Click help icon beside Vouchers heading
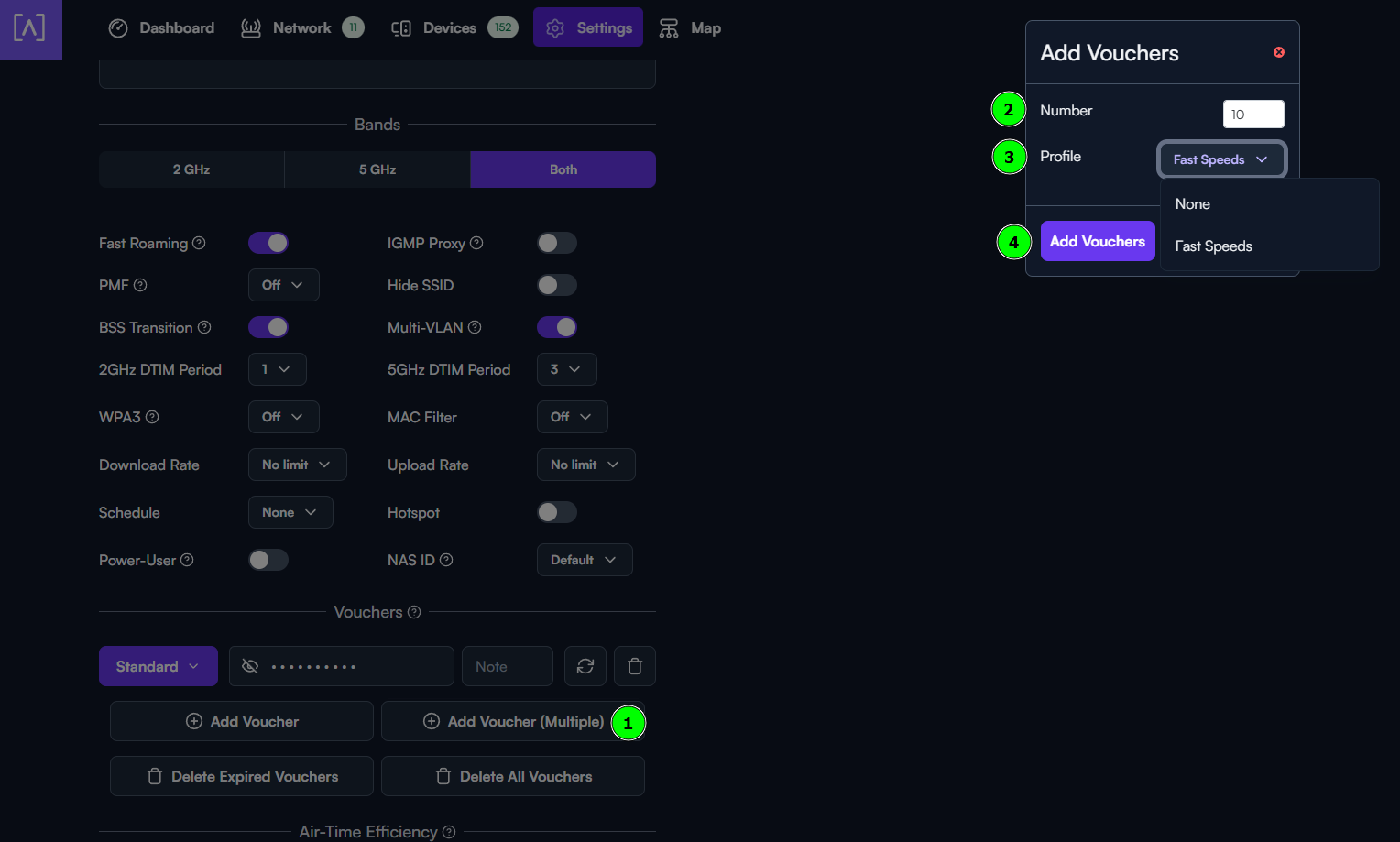The image size is (1400, 842). (414, 612)
